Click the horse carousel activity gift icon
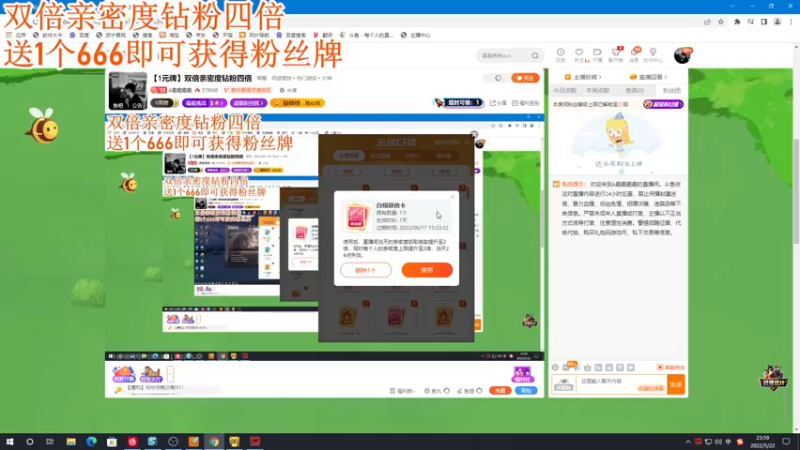The width and height of the screenshot is (800, 450). pyautogui.click(x=151, y=374)
